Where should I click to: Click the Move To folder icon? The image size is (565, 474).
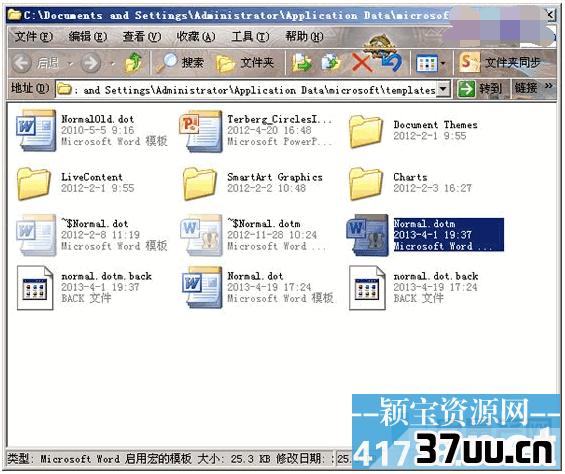pyautogui.click(x=301, y=63)
